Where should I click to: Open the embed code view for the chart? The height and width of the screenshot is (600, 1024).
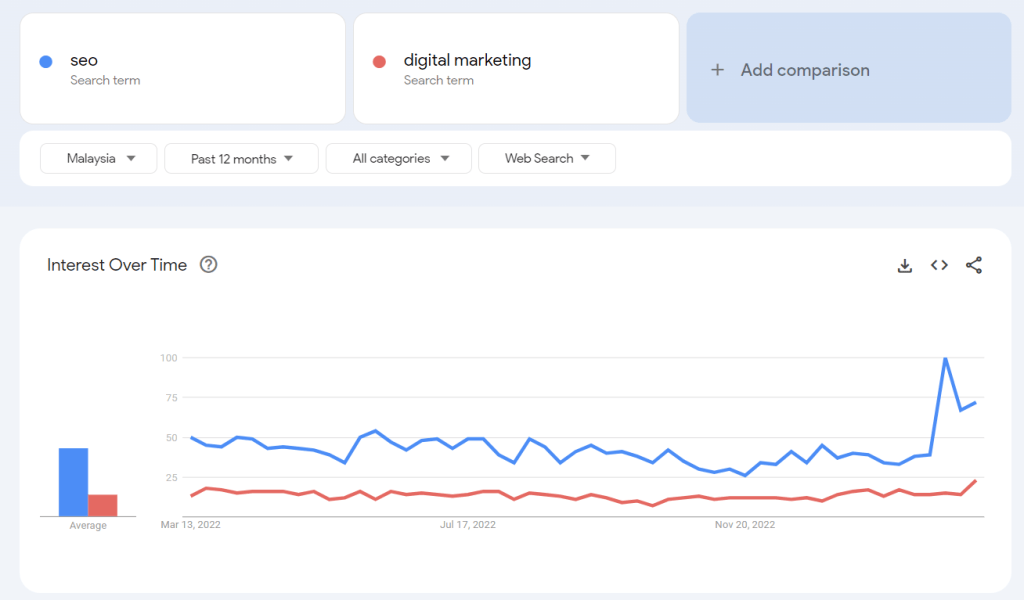tap(939, 265)
